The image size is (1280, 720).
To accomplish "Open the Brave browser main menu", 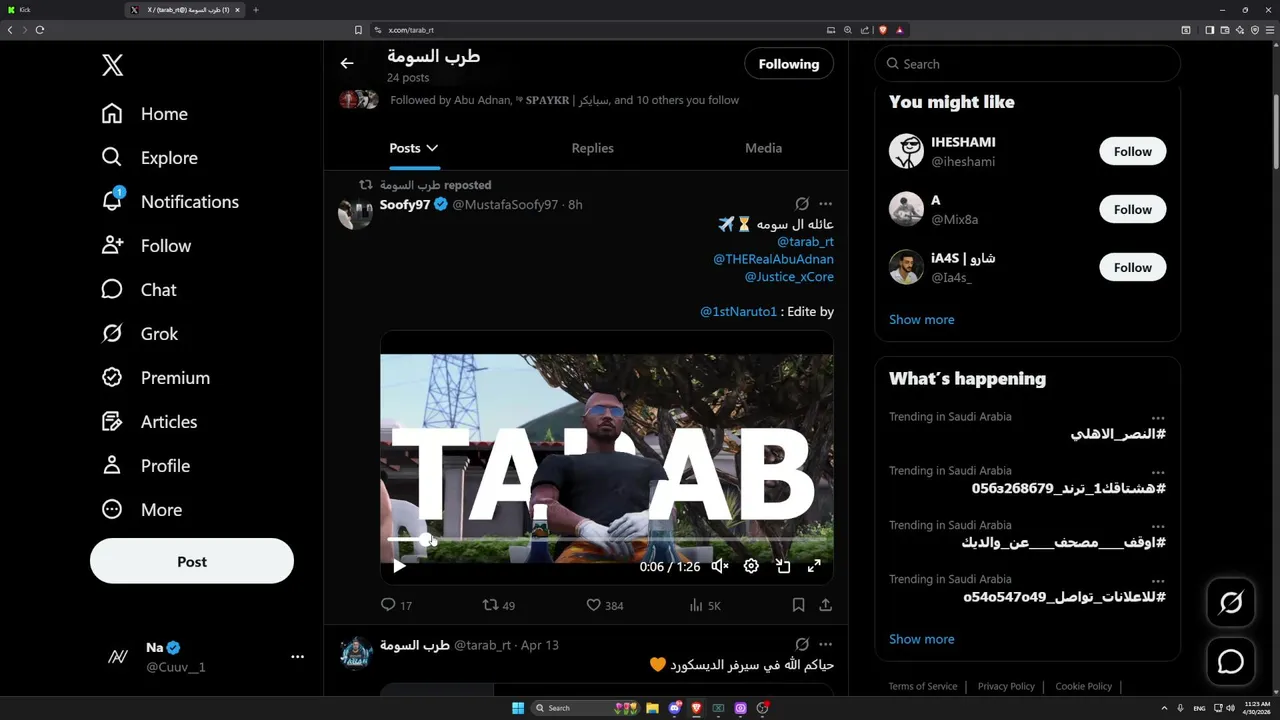I will 1270,30.
